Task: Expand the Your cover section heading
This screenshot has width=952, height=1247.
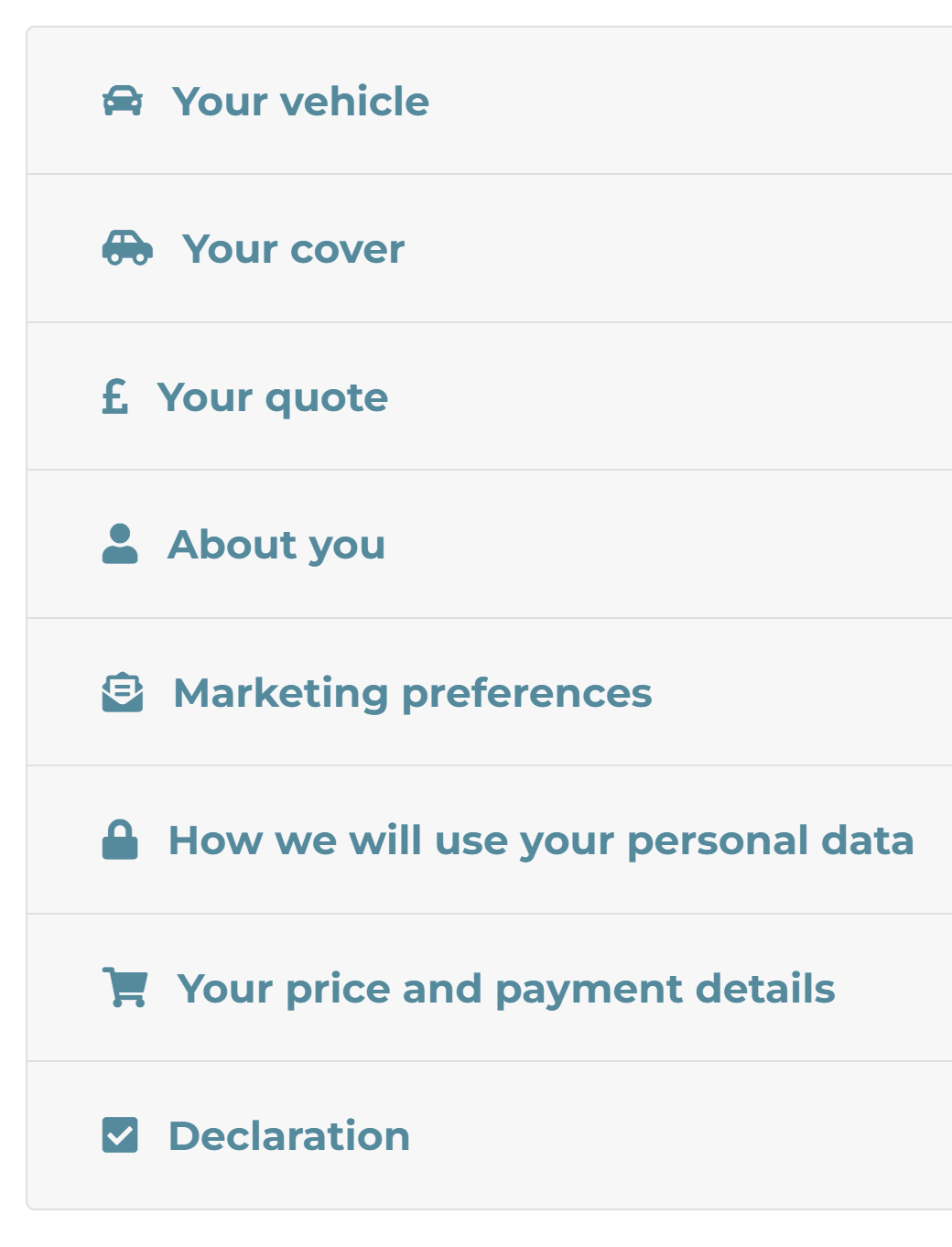Action: coord(293,249)
